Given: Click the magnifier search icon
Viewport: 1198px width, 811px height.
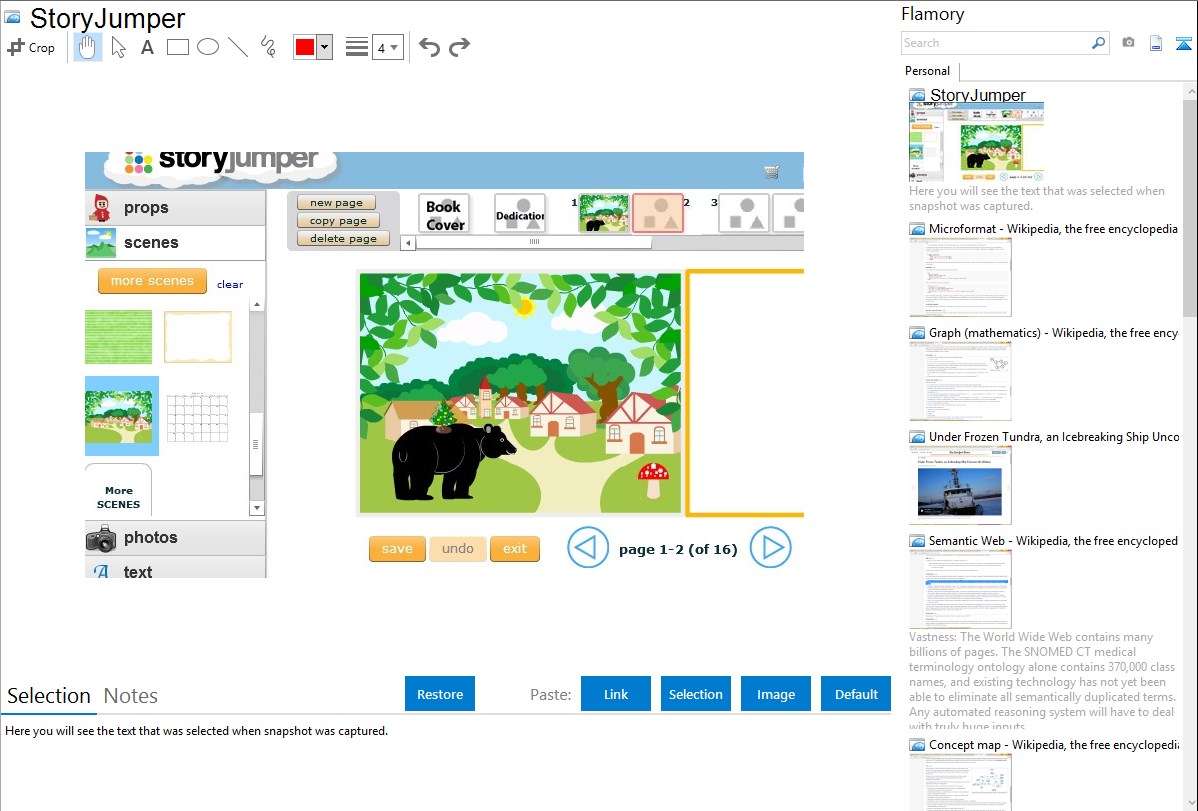Looking at the screenshot, I should pyautogui.click(x=1099, y=43).
